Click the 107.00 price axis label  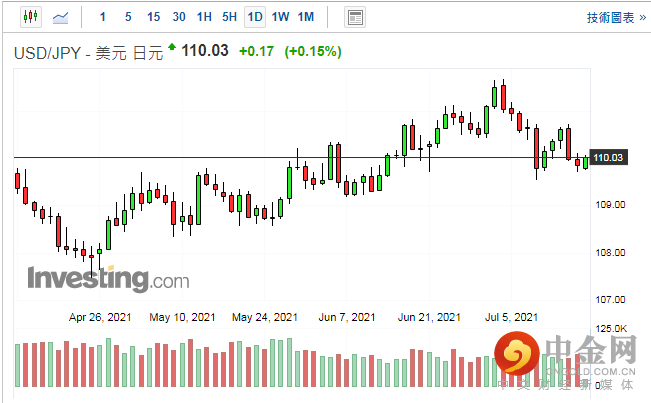610,299
